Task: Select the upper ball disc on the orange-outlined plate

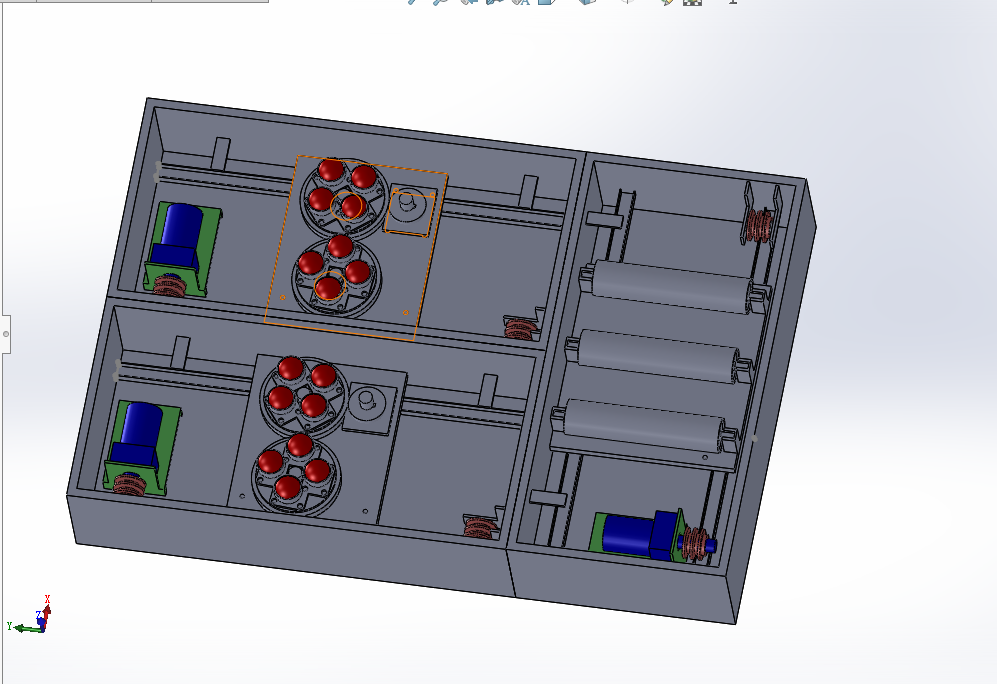Action: (x=344, y=196)
